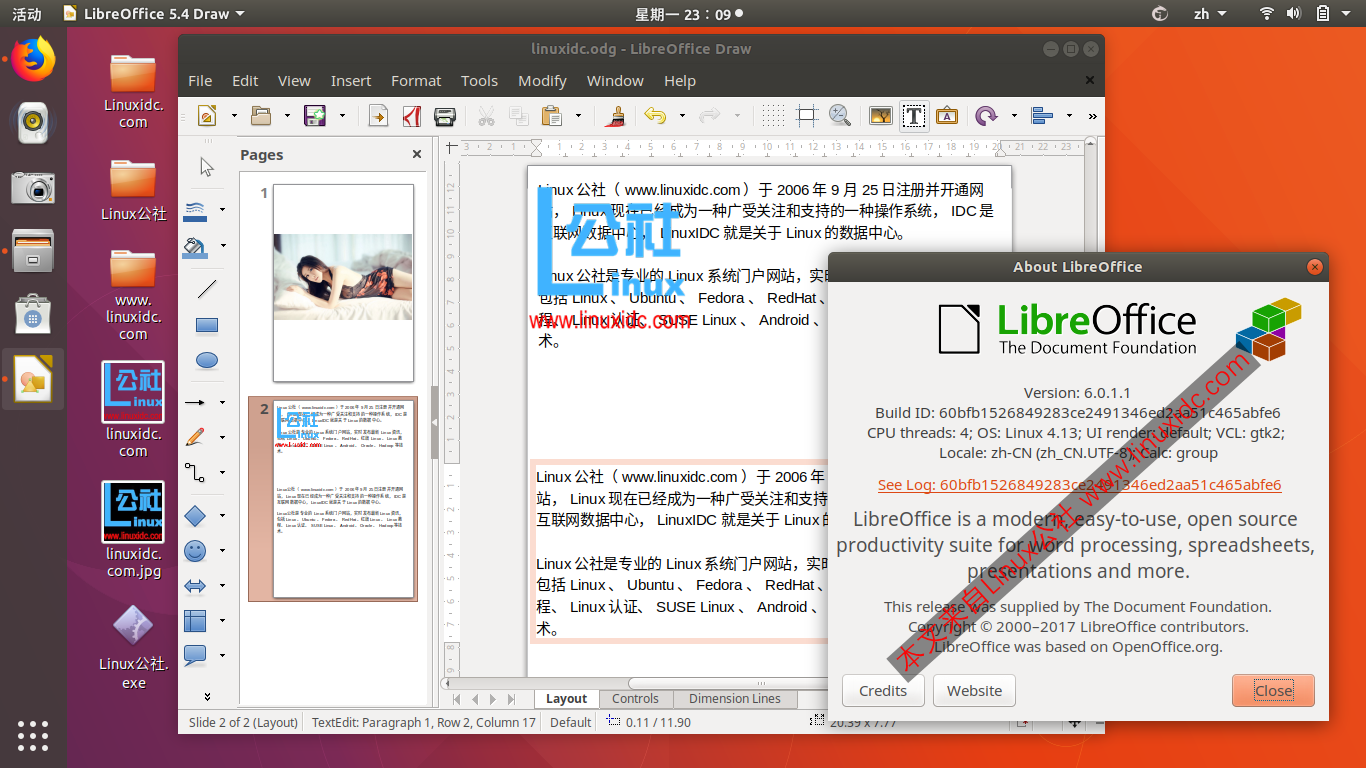
Task: Open the Fill Color dropdown arrow
Action: point(222,245)
